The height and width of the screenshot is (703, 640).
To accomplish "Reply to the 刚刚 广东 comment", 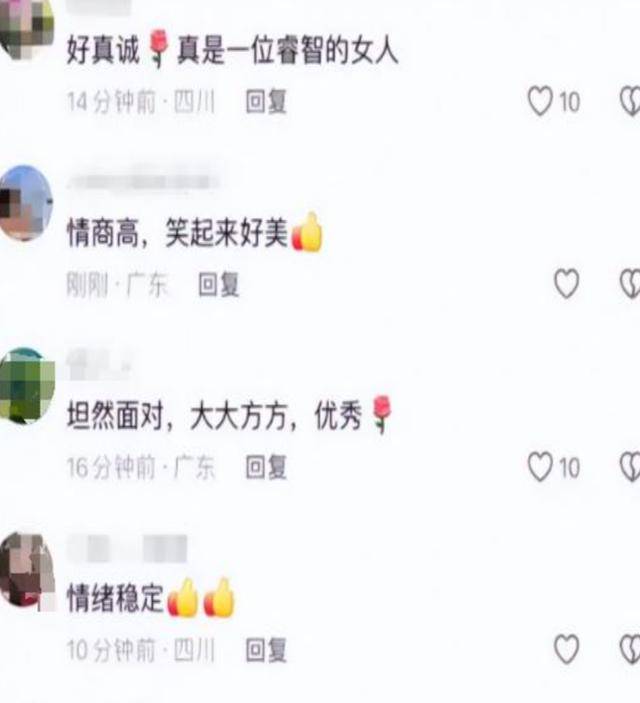I will tap(219, 284).
